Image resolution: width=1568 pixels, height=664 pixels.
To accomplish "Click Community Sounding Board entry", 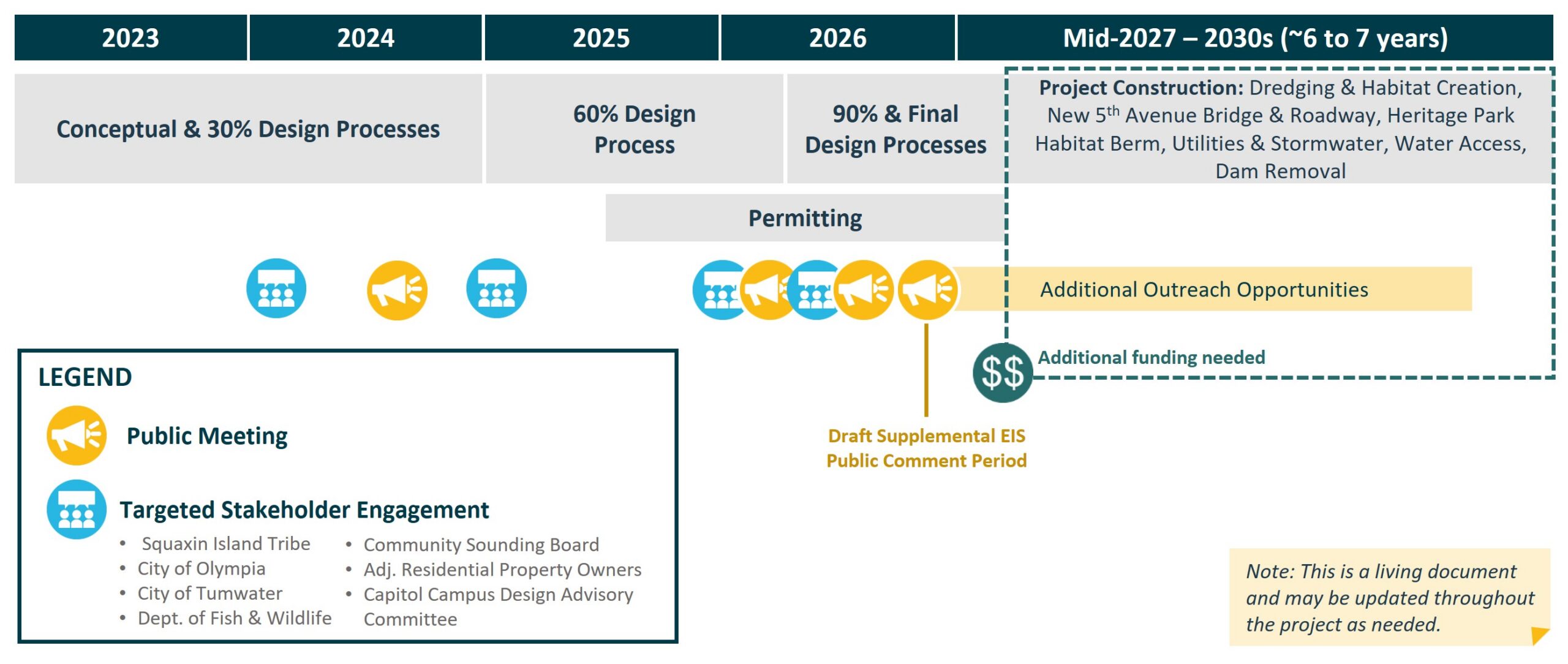I will point(481,545).
